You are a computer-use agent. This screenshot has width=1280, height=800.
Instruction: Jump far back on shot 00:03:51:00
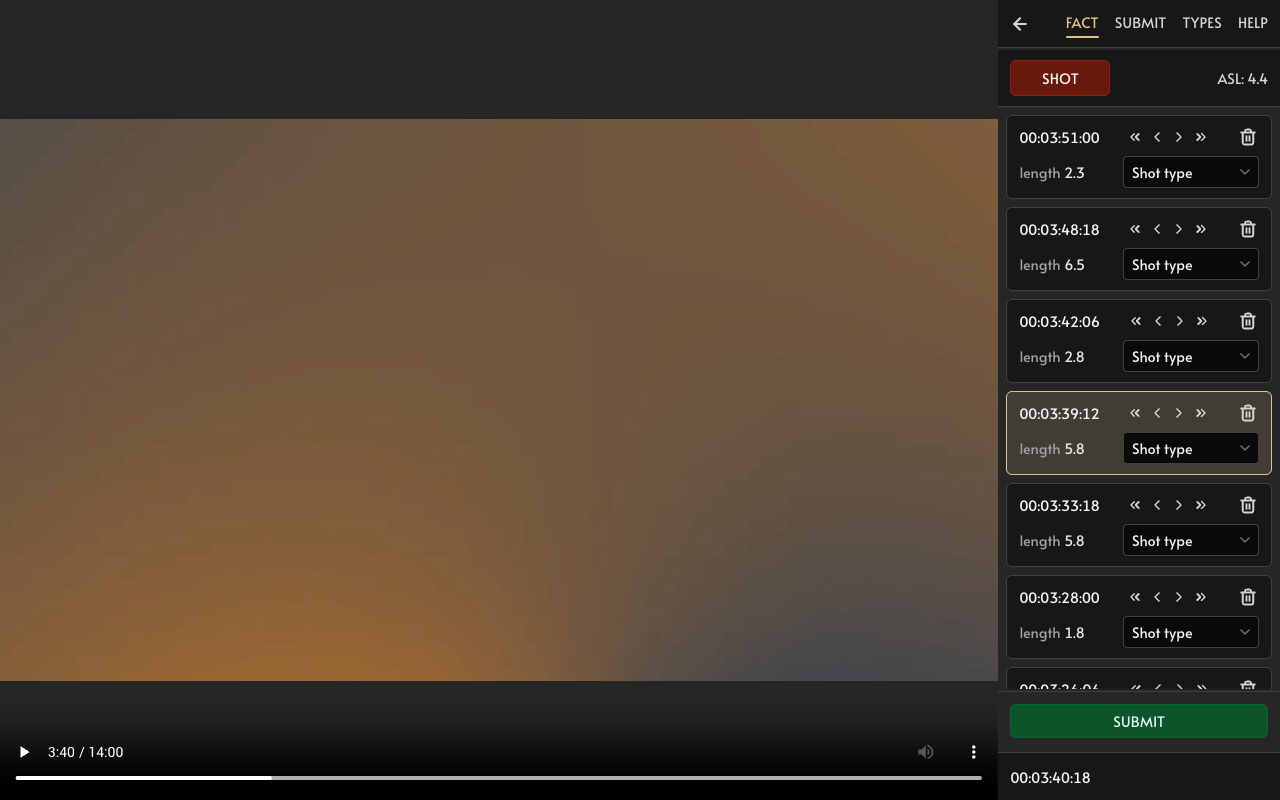(1135, 137)
